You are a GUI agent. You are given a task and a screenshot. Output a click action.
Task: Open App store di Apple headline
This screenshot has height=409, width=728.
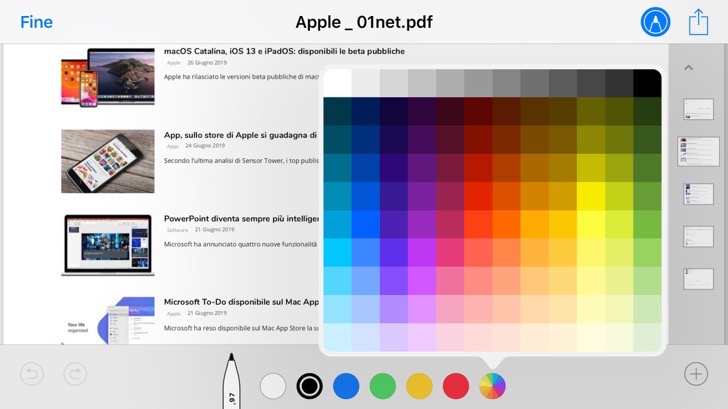pyautogui.click(x=240, y=135)
